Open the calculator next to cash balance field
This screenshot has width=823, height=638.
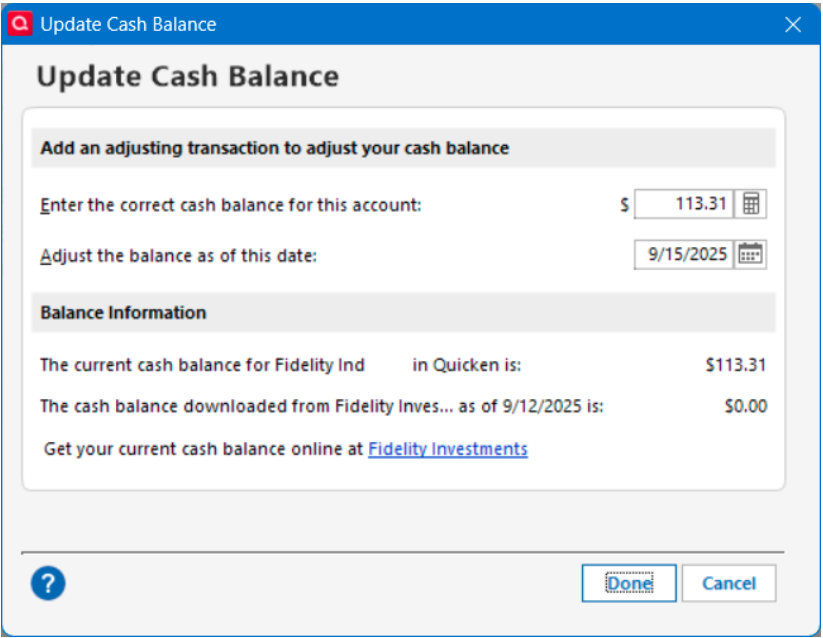coord(751,204)
